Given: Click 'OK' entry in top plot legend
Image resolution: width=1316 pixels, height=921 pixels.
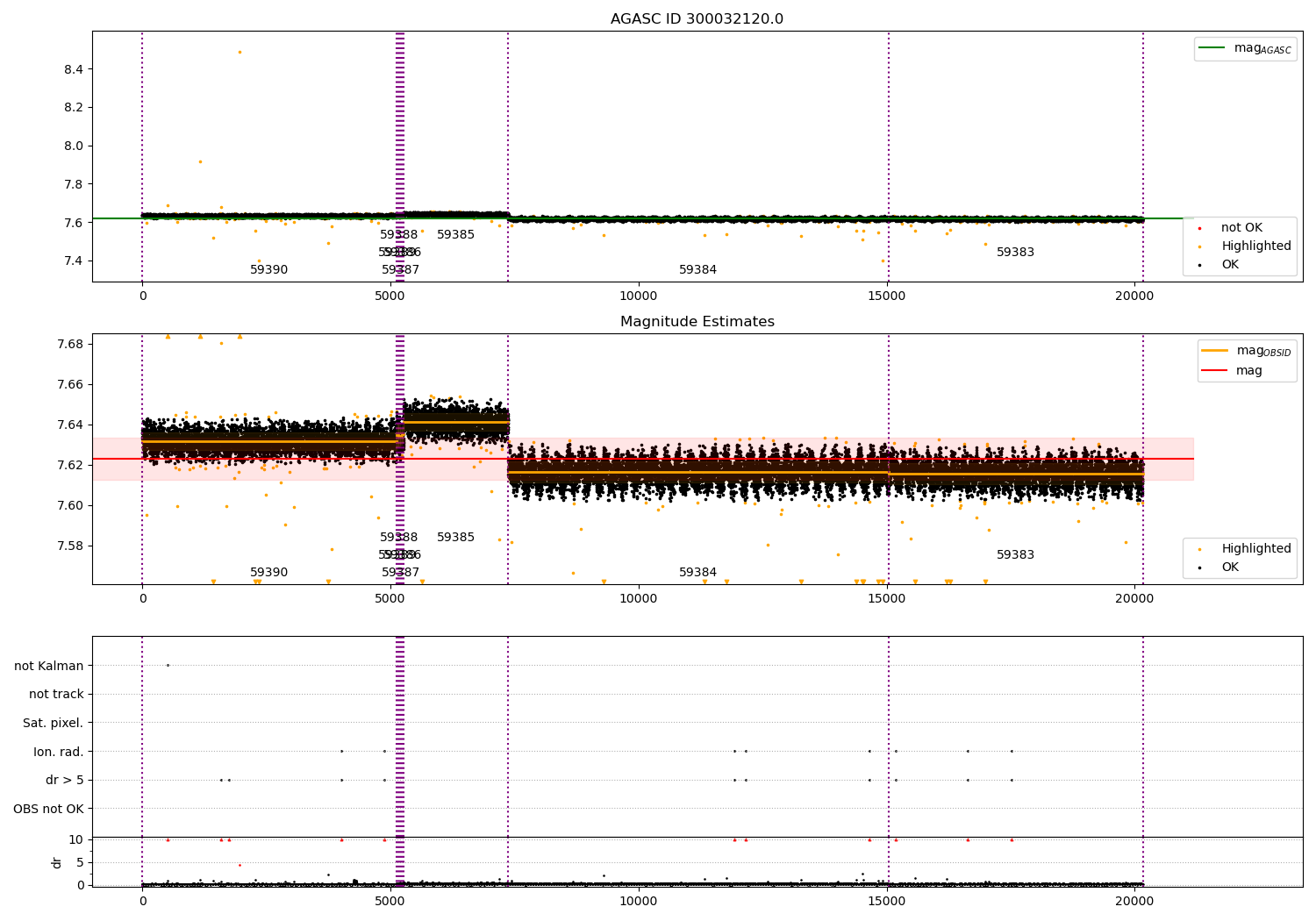Looking at the screenshot, I should point(1230,264).
